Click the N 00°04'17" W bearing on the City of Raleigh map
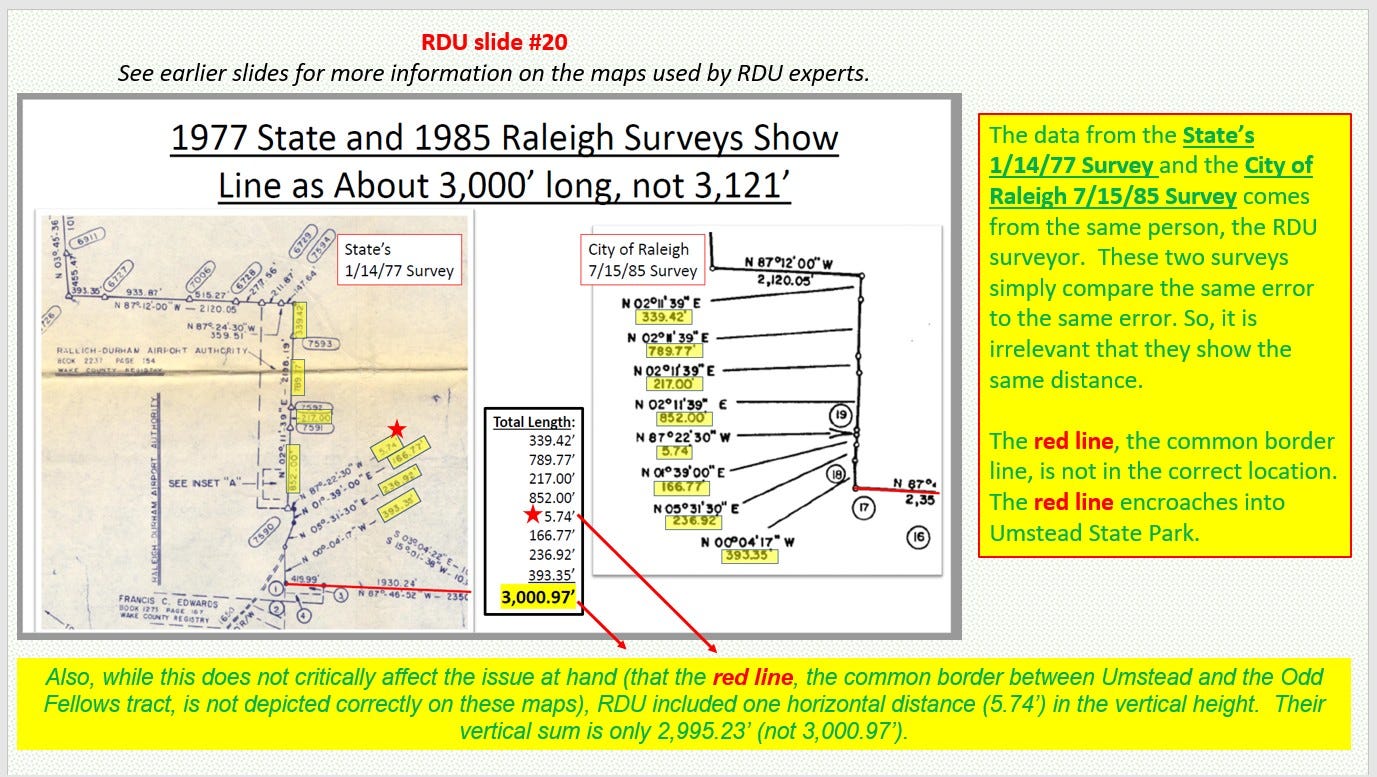The image size is (1377, 777). click(x=748, y=540)
